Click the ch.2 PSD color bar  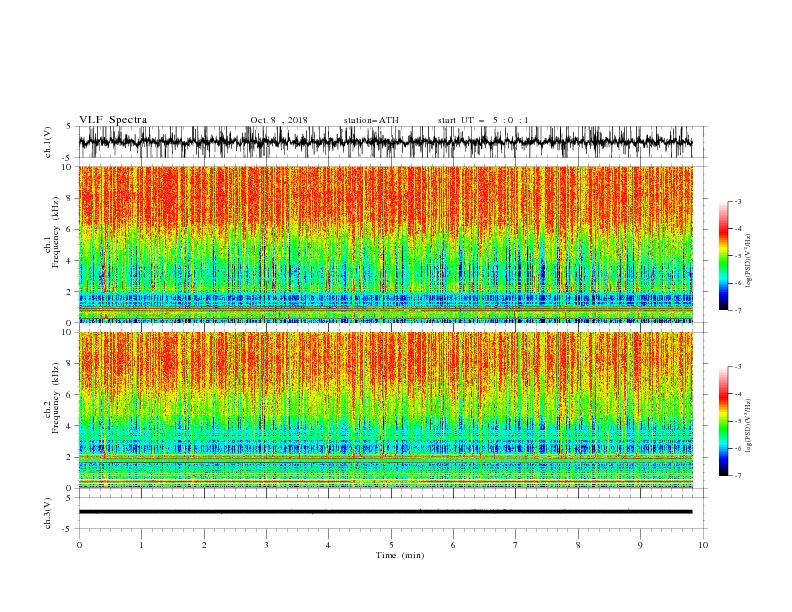point(724,421)
